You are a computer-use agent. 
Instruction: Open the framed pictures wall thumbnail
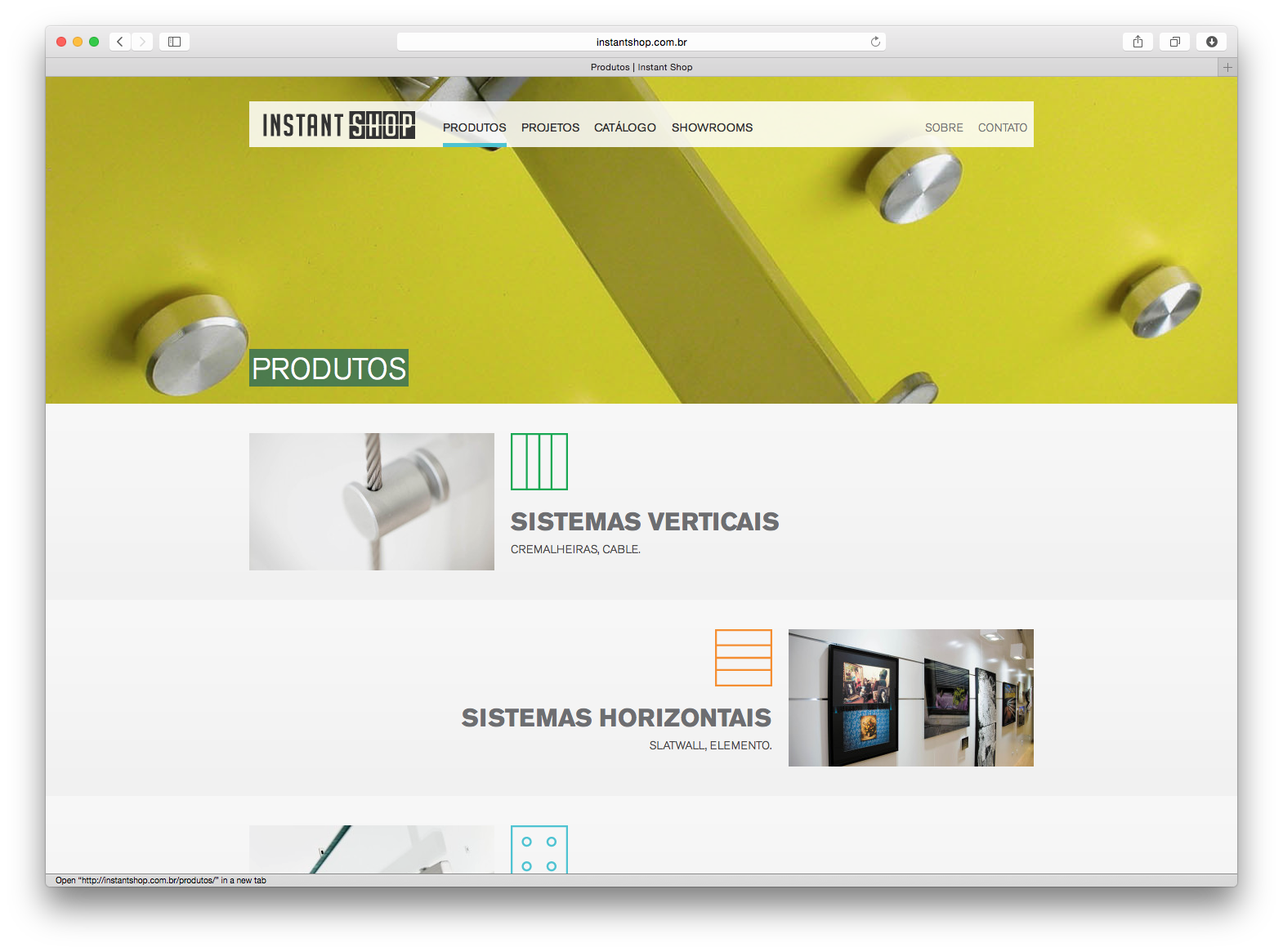[x=911, y=698]
